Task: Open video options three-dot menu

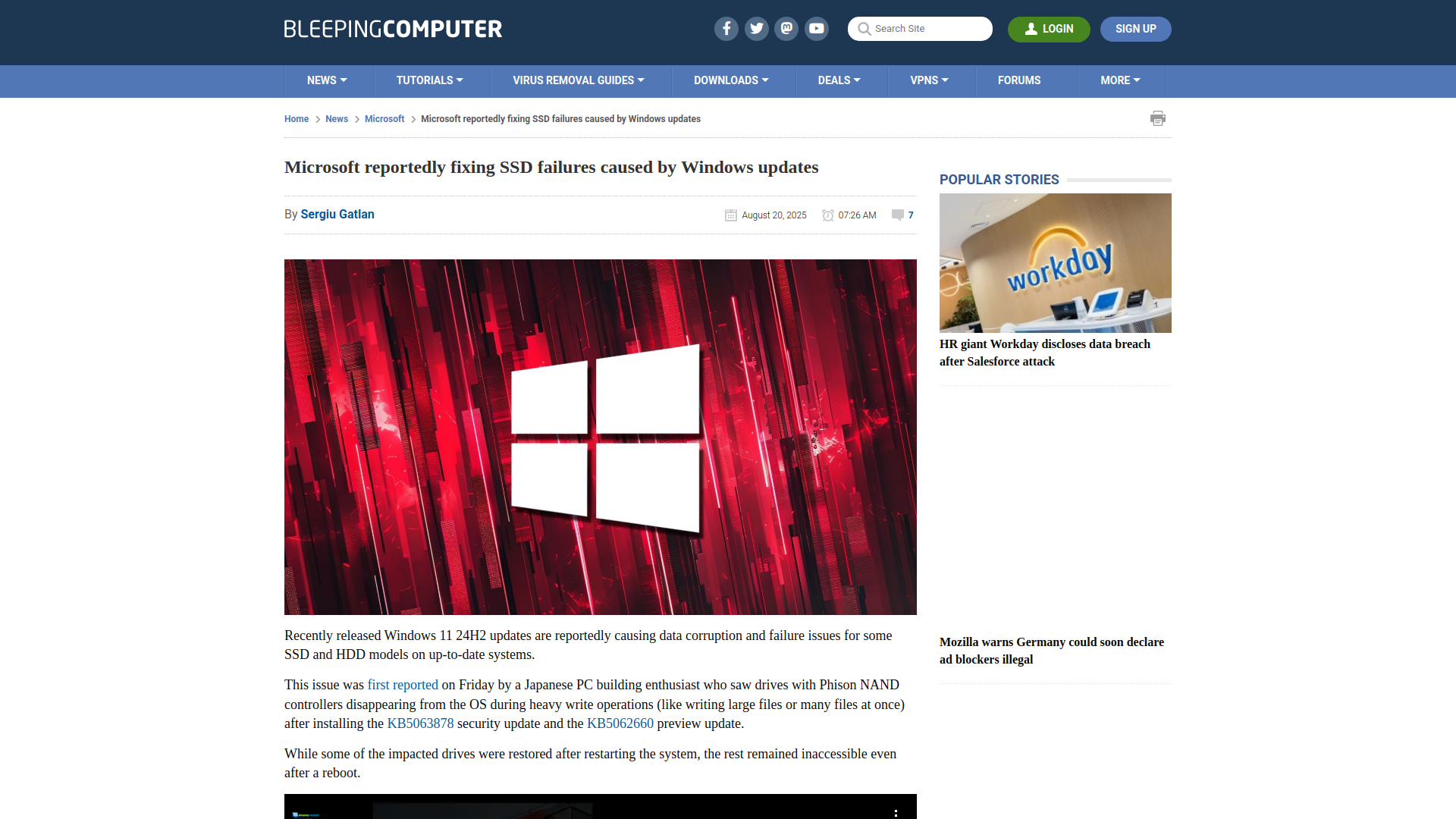Action: pyautogui.click(x=896, y=812)
